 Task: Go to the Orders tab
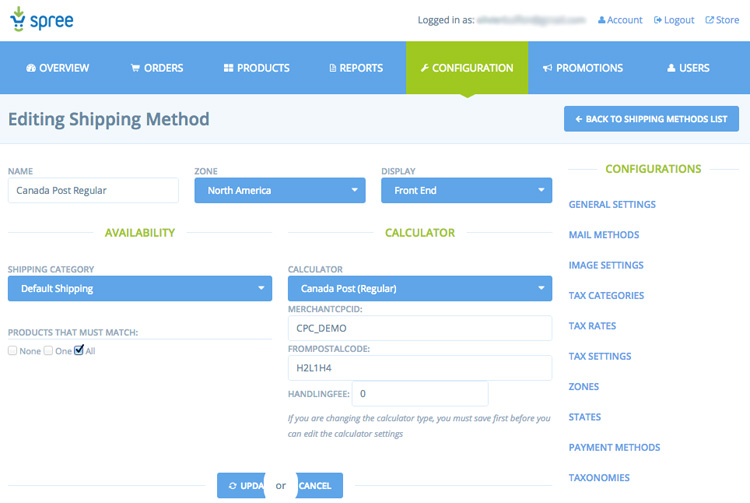(157, 68)
